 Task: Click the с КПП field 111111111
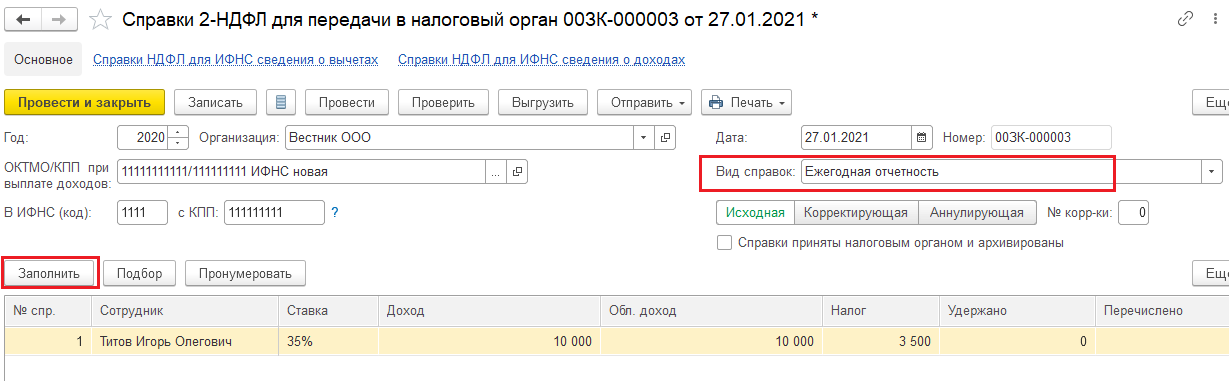274,212
